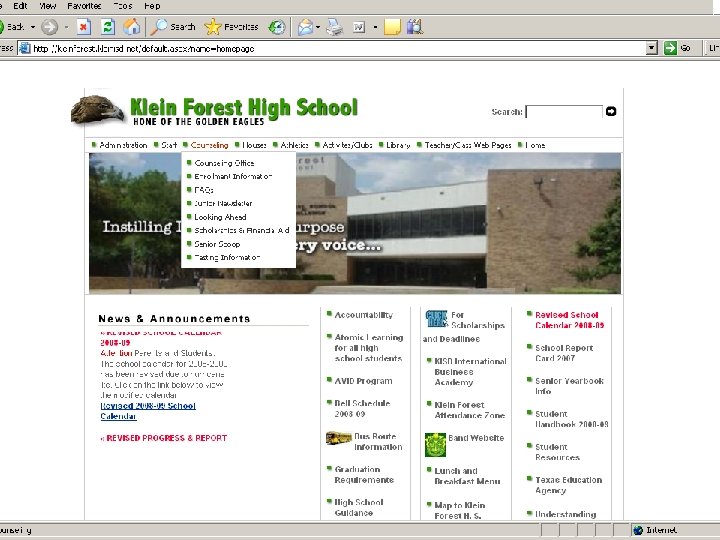
Task: Click the school bus icon
Action: (x=338, y=438)
